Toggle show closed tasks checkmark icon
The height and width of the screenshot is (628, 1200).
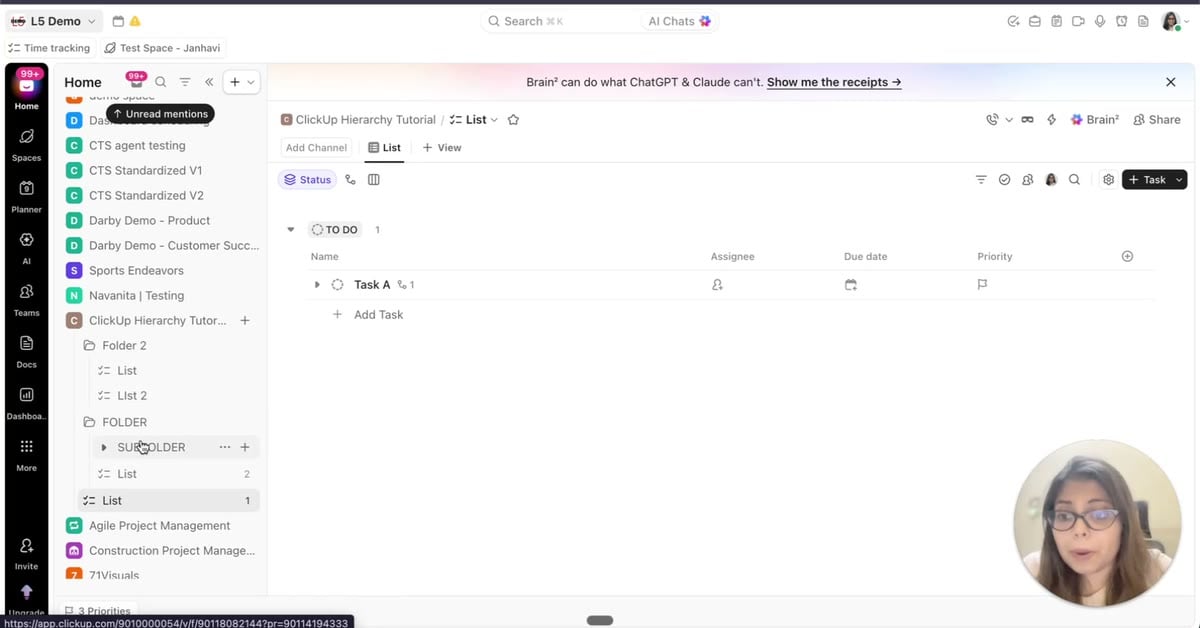(1004, 180)
